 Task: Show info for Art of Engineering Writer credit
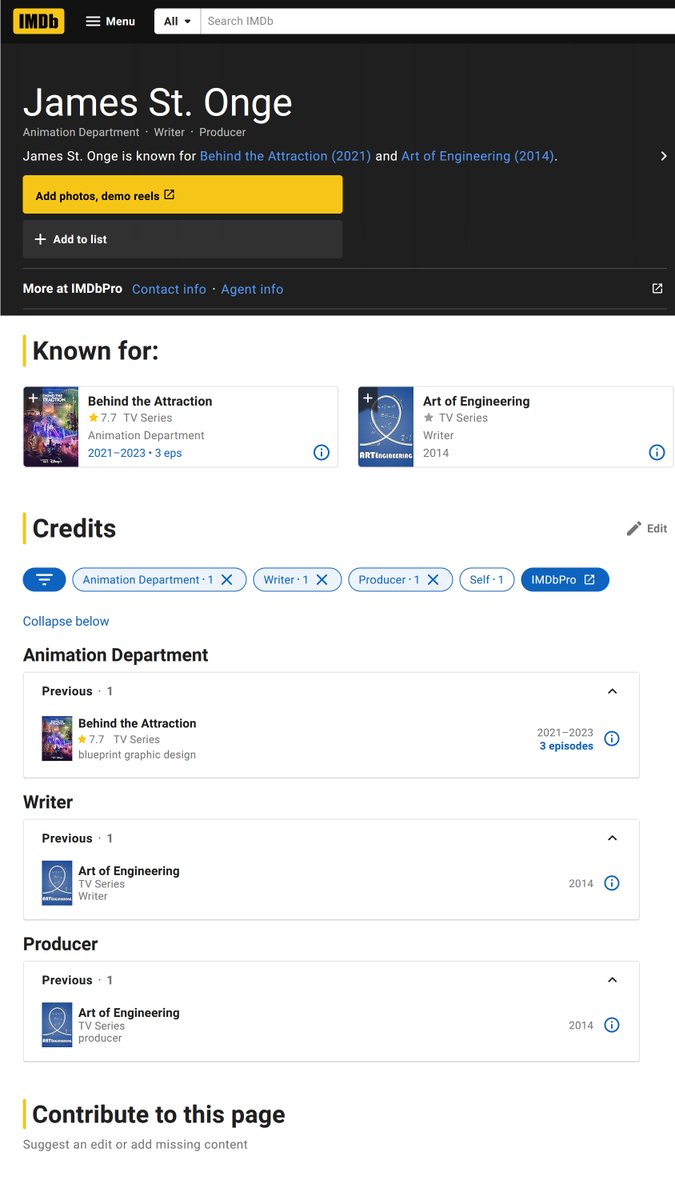612,883
